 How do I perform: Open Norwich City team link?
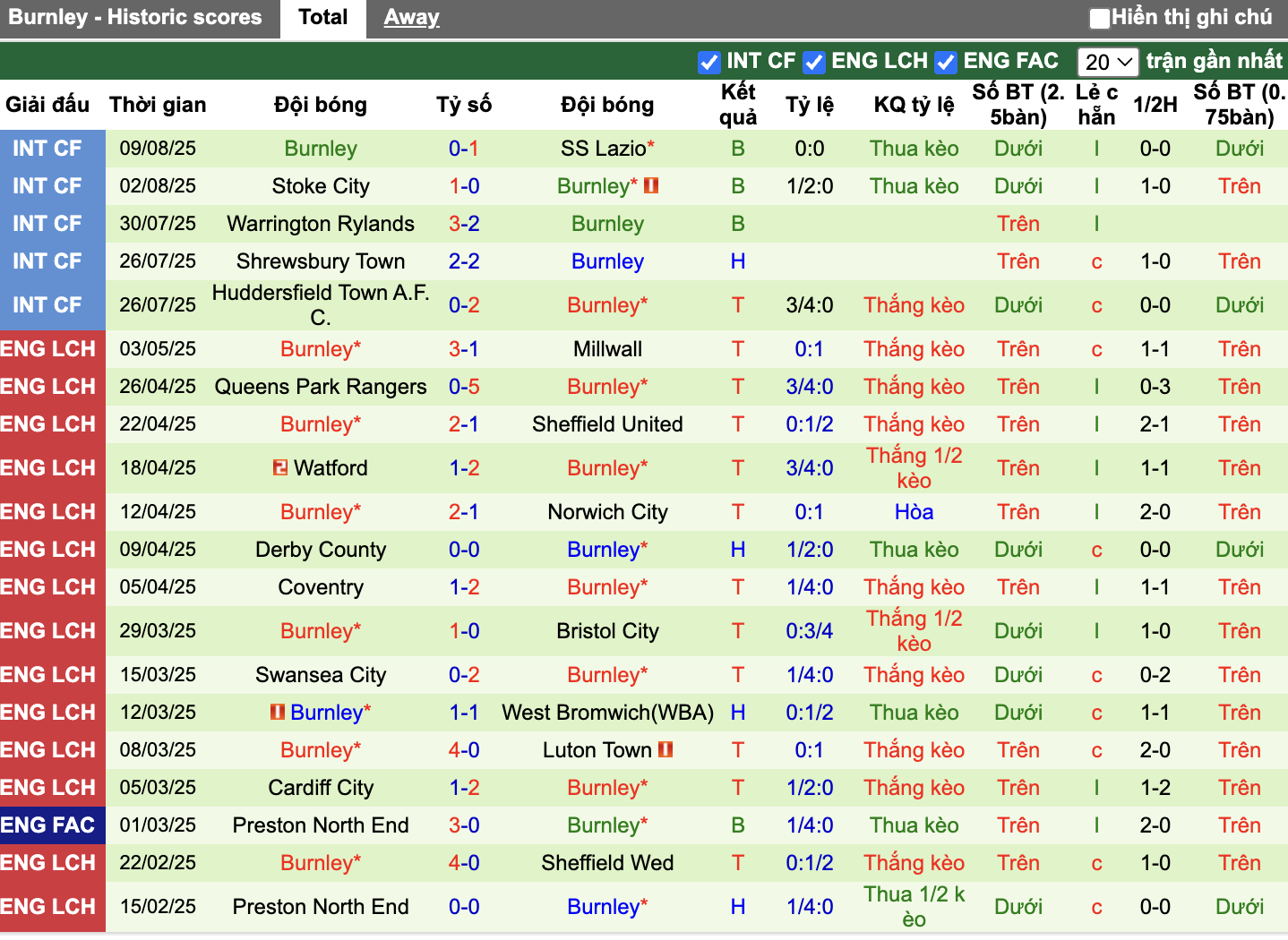coord(607,512)
